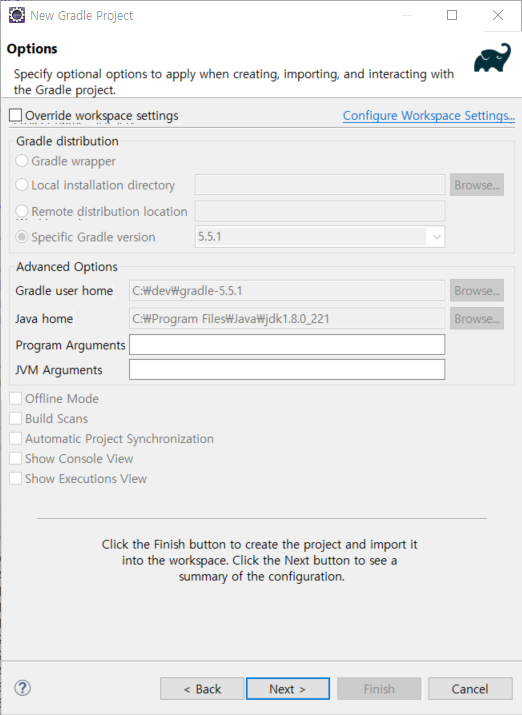The width and height of the screenshot is (522, 715).
Task: Toggle Automatic Project Synchronization checkbox
Action: (x=16, y=439)
